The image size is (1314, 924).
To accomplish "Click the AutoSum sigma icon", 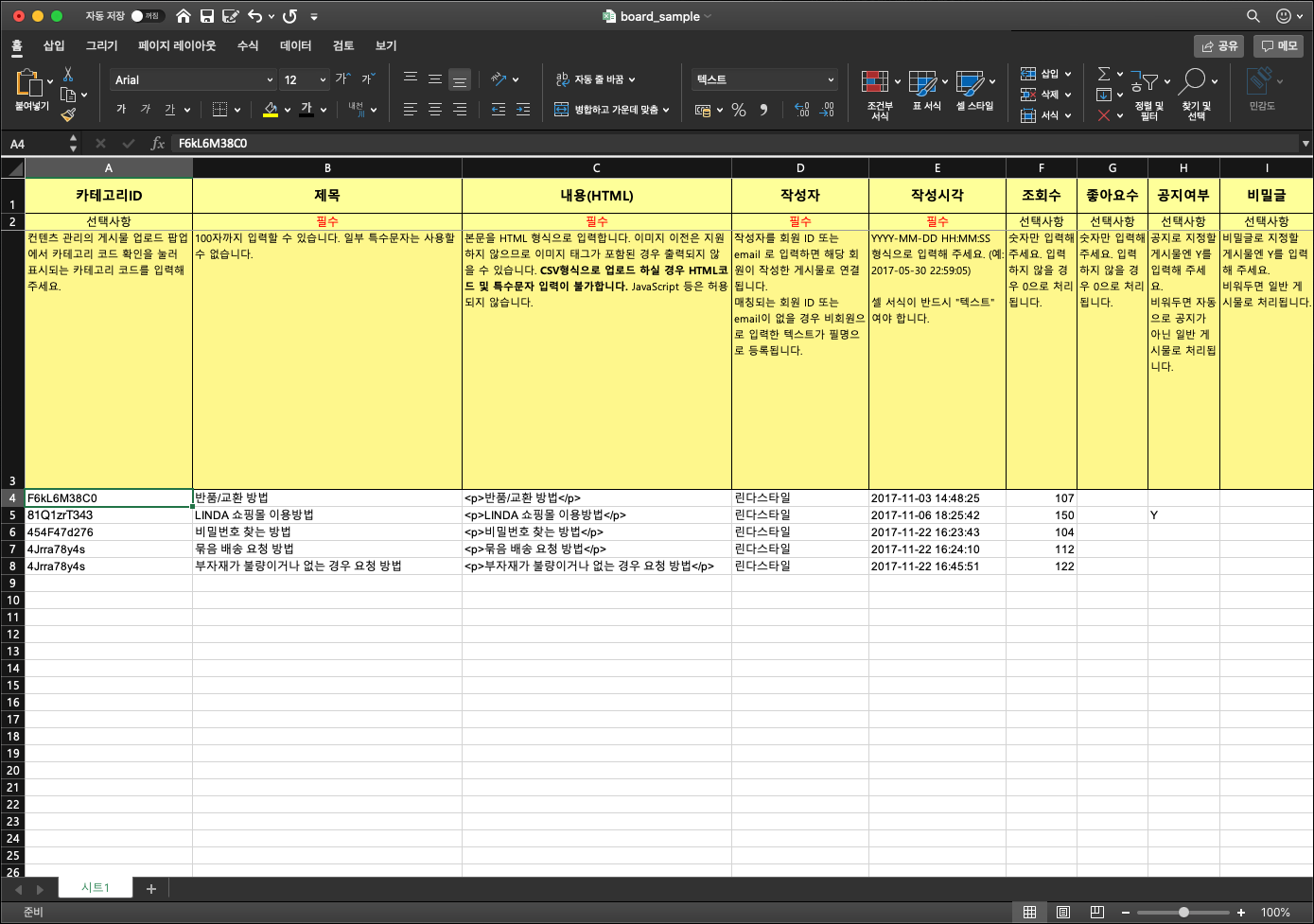I will 1103,74.
